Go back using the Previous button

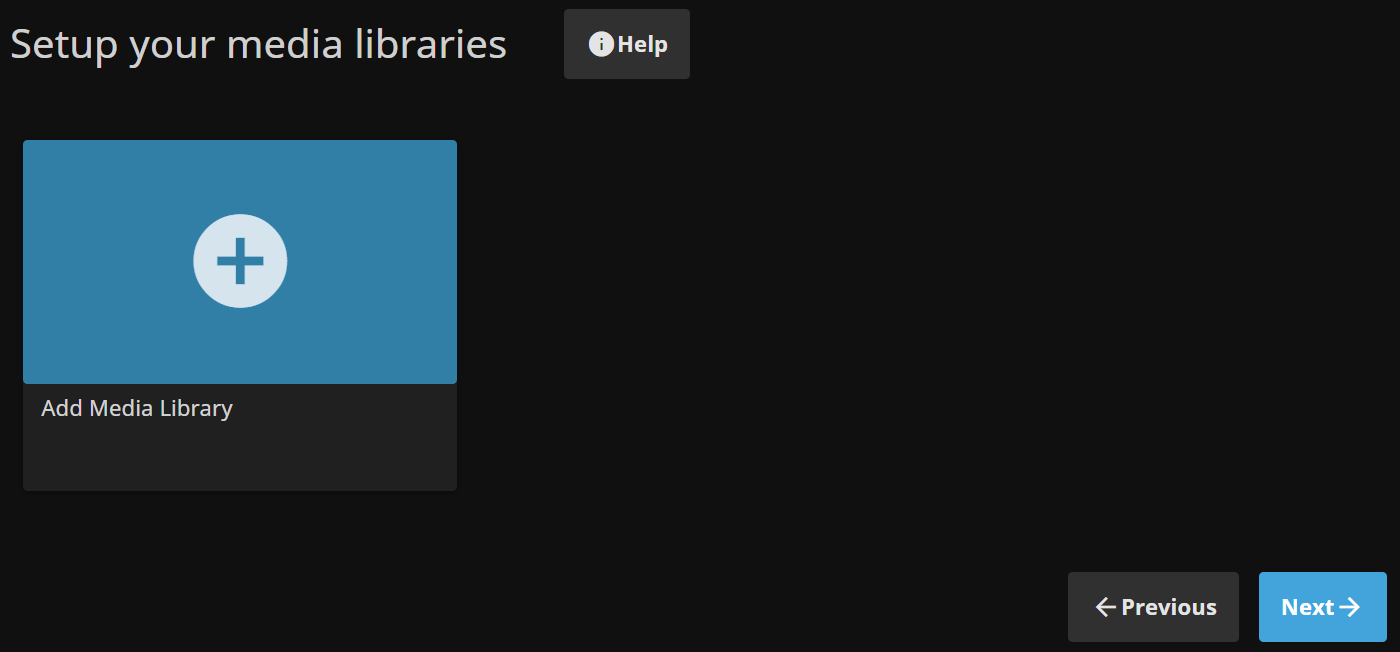pos(1153,607)
